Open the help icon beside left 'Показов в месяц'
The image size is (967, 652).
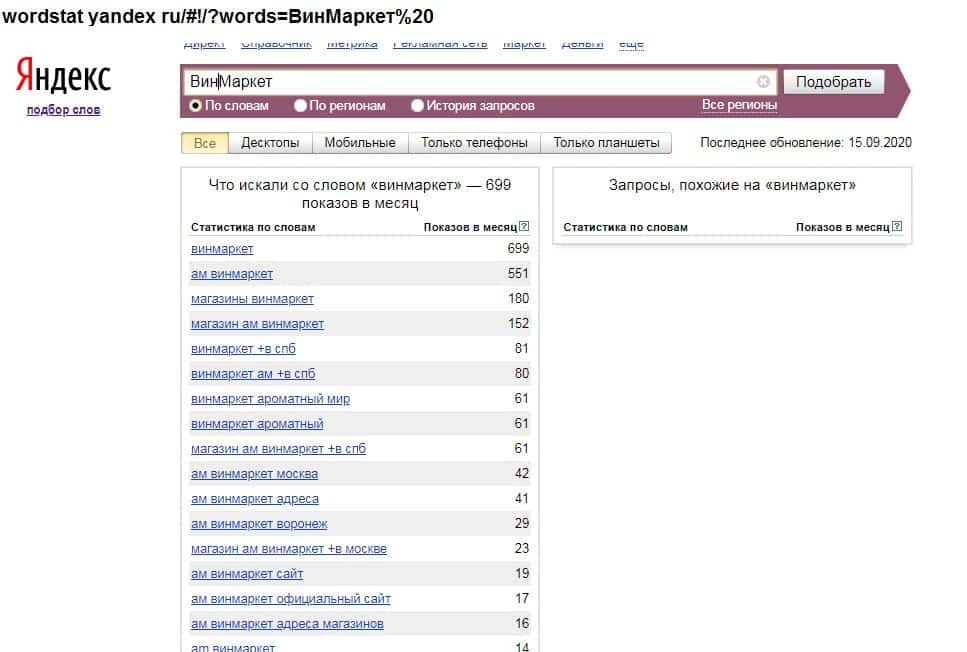tap(524, 226)
